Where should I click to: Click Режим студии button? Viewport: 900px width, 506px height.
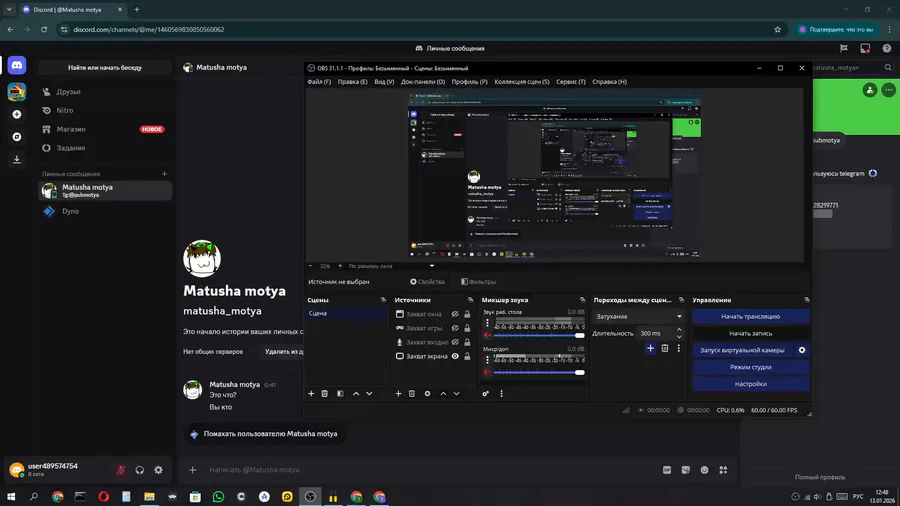coord(750,367)
